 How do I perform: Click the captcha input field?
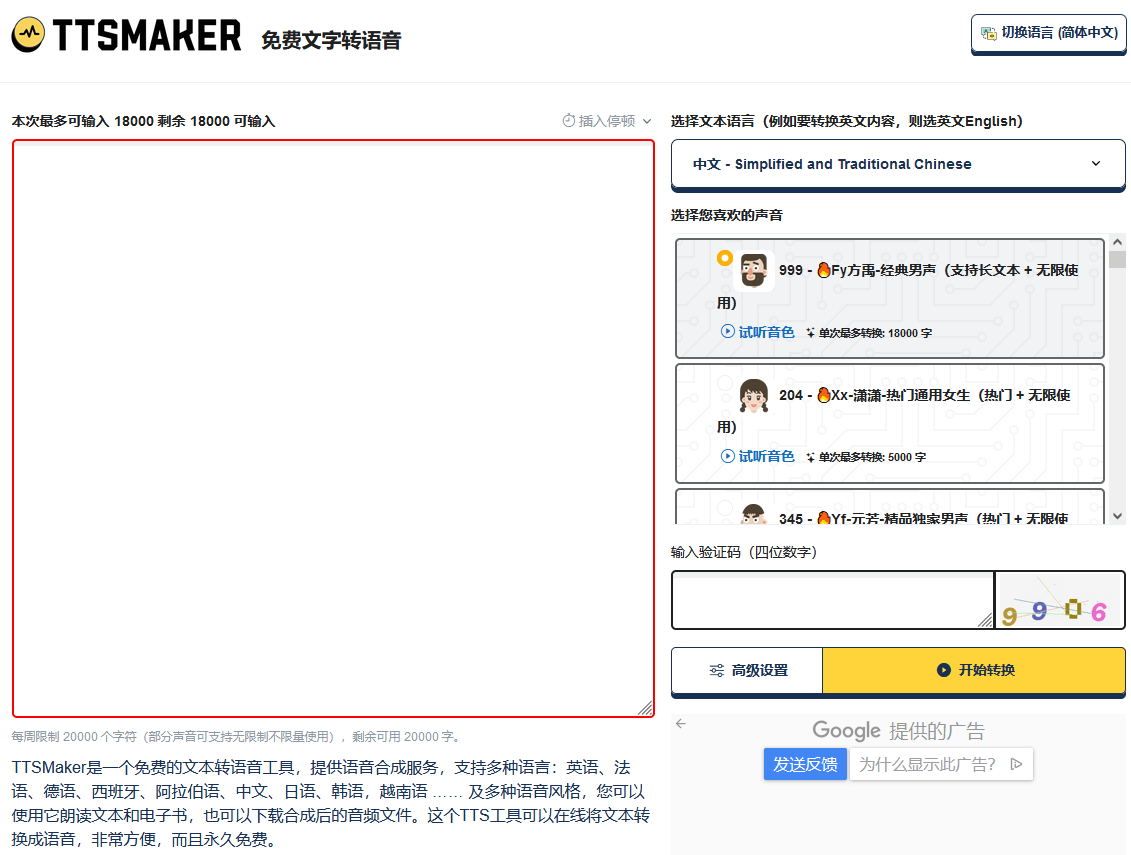(x=831, y=600)
